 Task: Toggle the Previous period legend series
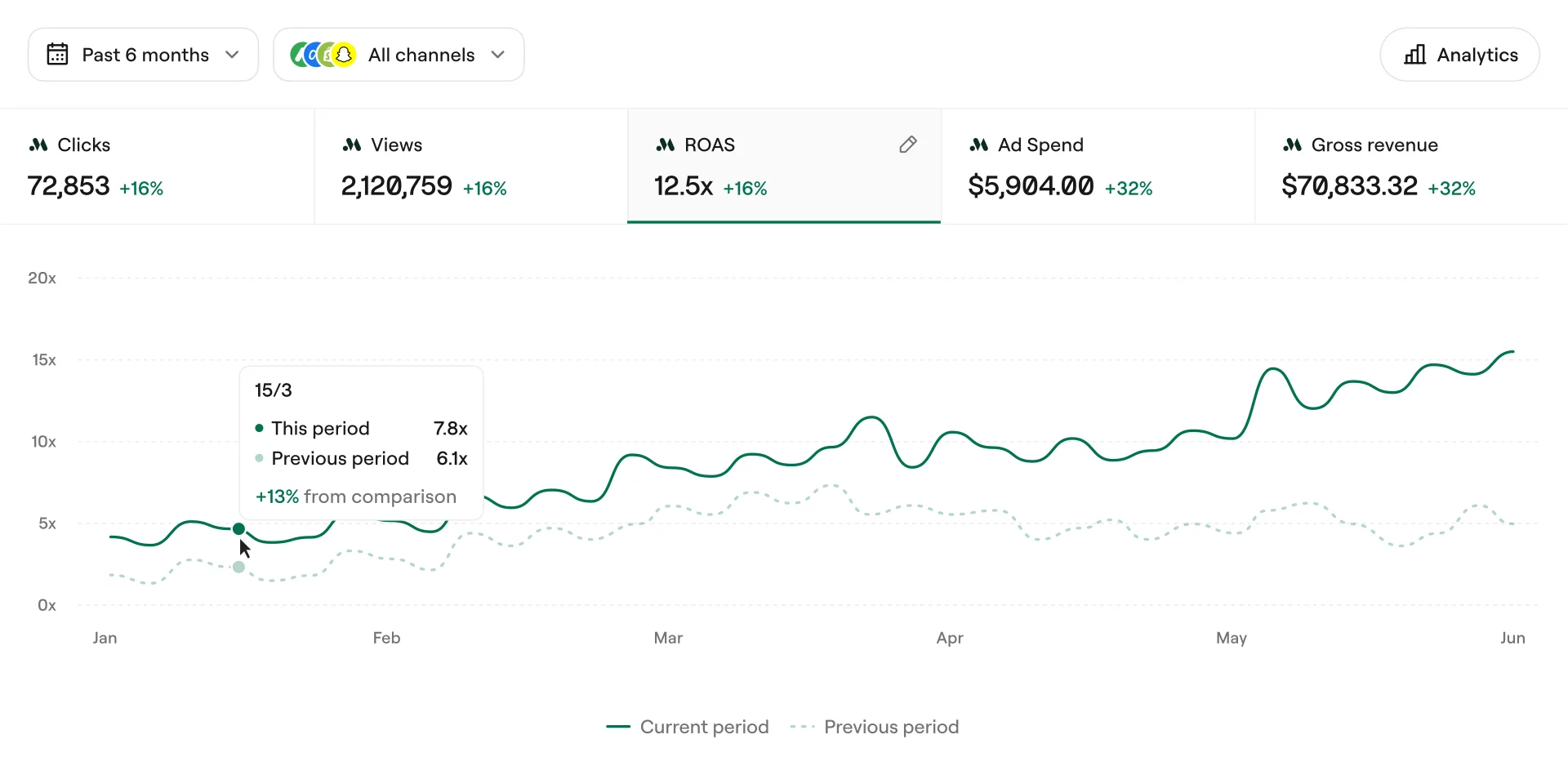point(875,727)
